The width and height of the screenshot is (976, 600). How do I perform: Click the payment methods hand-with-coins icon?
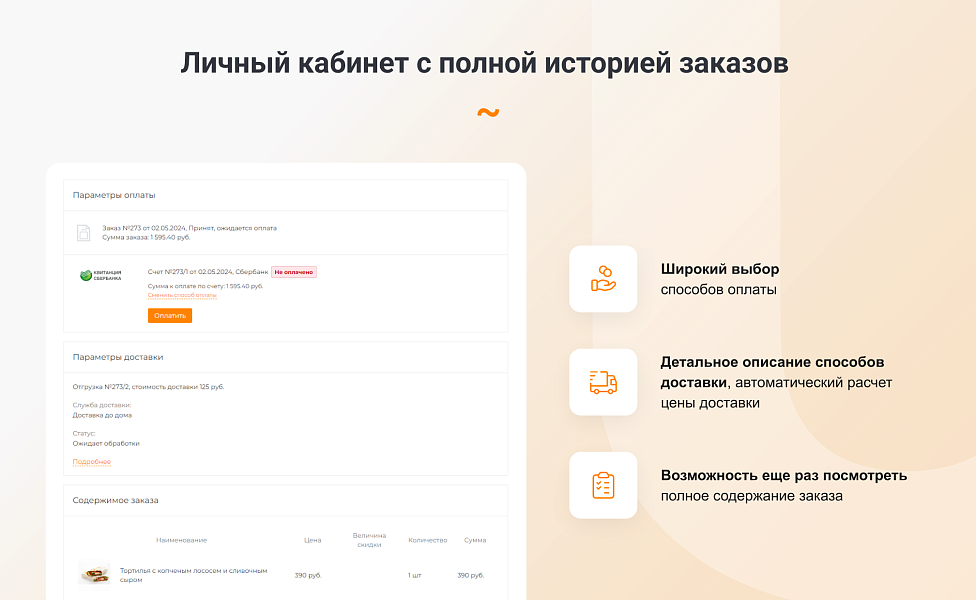(x=603, y=278)
